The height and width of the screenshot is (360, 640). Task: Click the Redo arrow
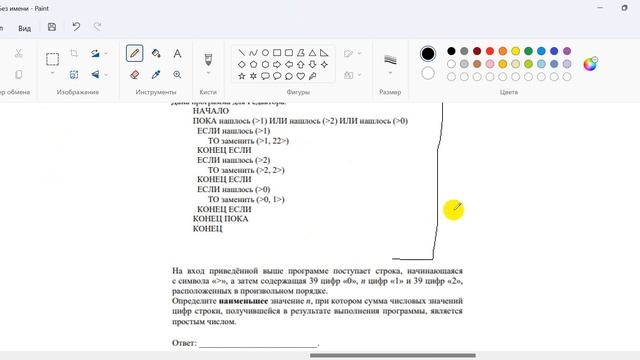(97, 27)
